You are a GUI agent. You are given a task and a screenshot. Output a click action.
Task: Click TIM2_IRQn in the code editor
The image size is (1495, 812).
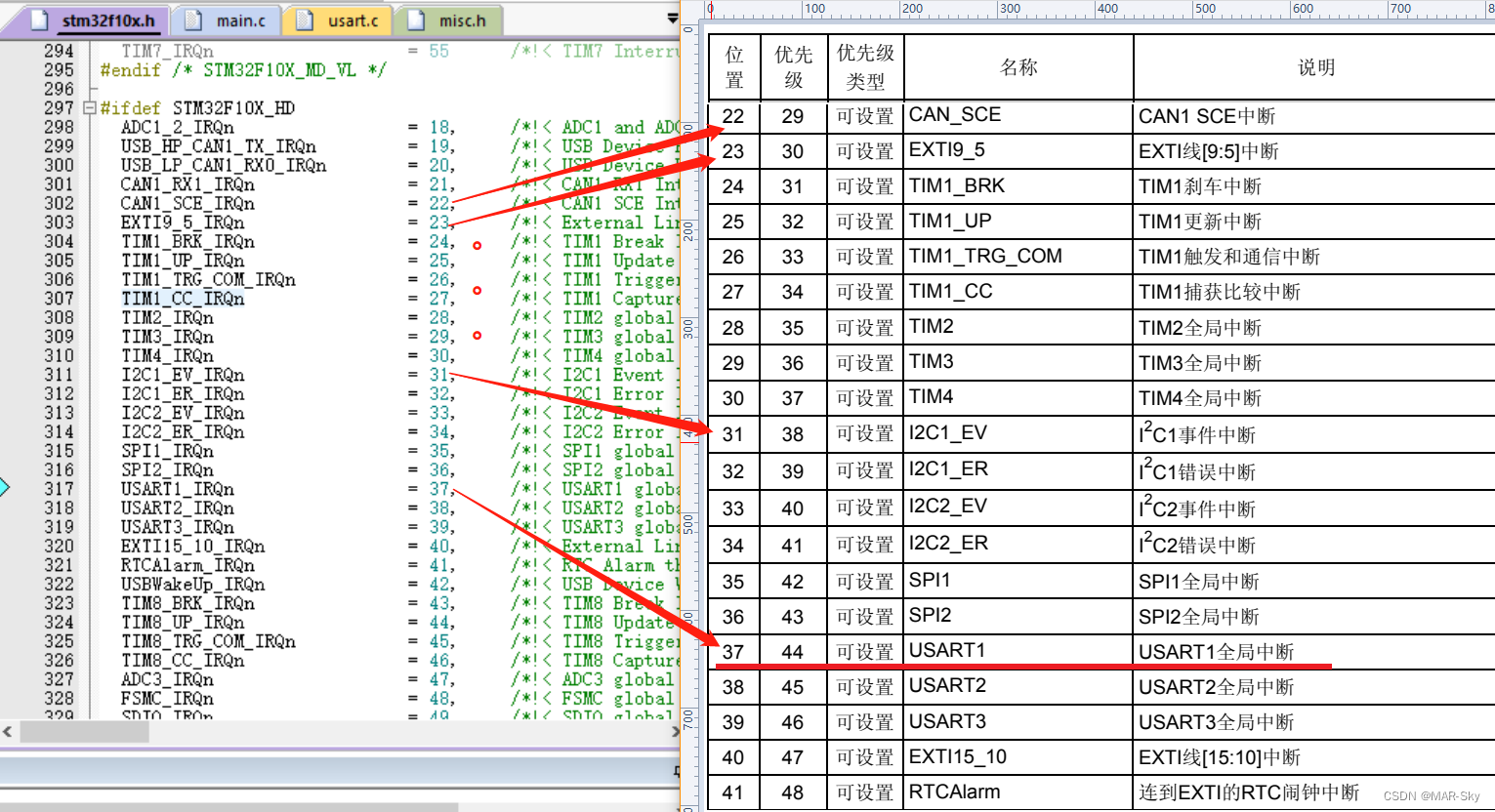pos(167,317)
